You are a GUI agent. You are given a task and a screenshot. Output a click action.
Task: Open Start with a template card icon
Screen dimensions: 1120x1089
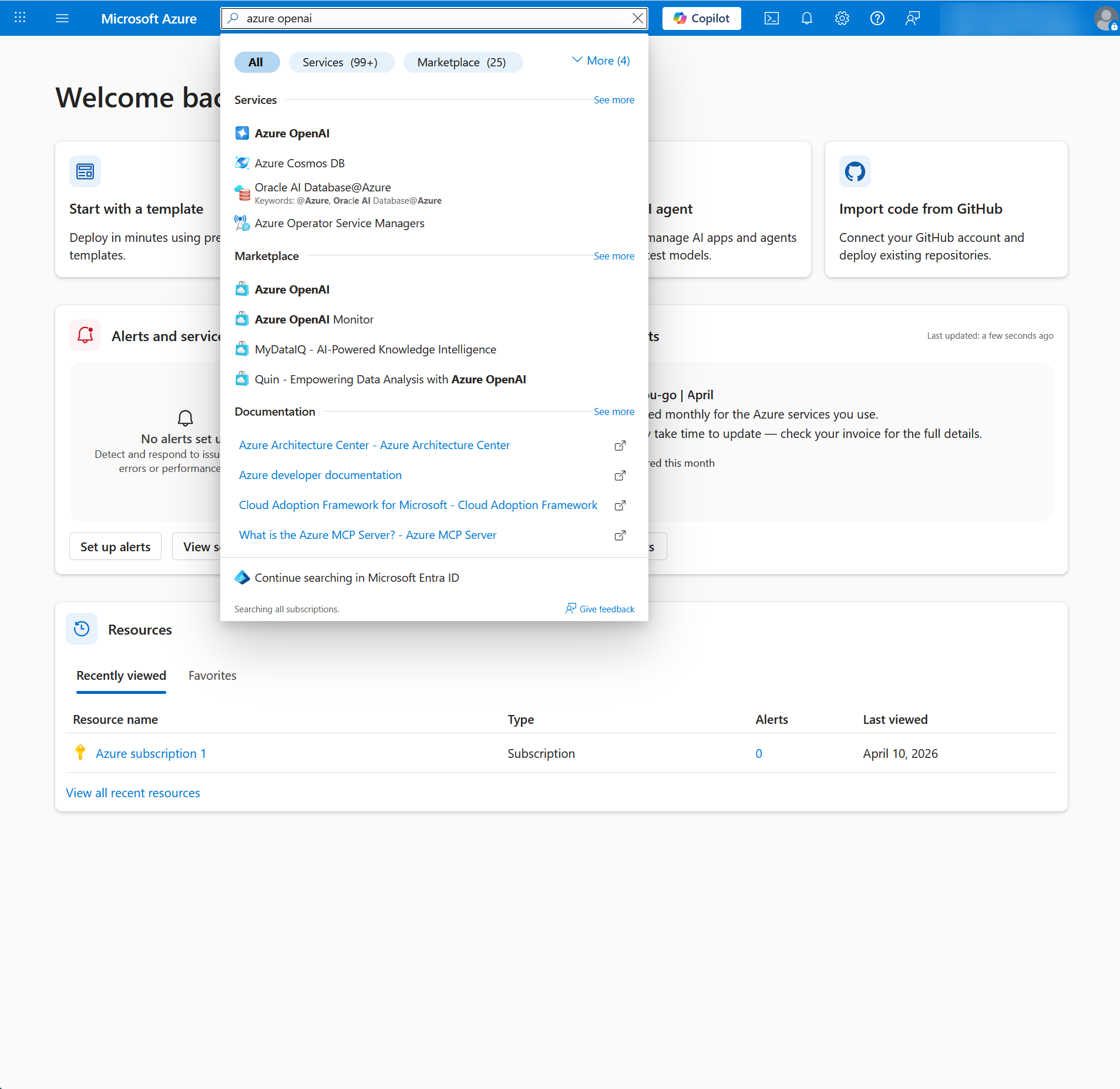click(x=85, y=171)
